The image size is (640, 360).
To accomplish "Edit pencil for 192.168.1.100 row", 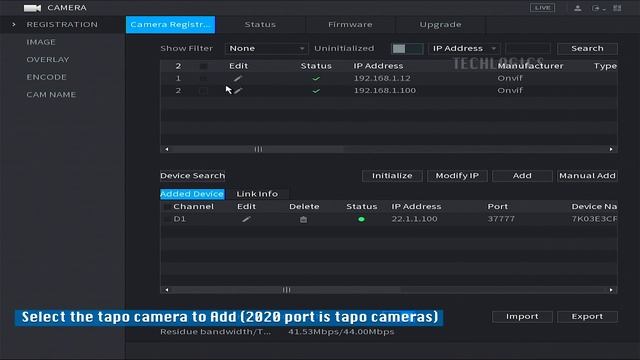I will [x=238, y=91].
